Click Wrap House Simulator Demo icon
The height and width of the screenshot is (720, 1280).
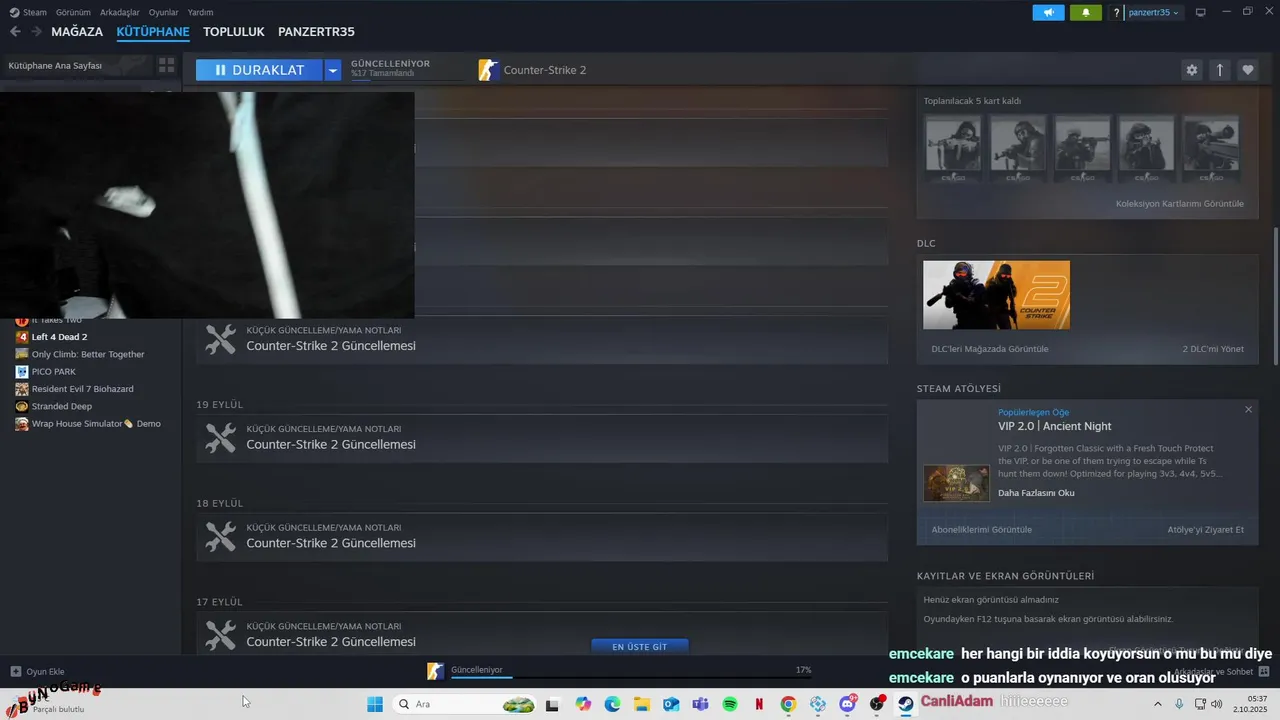[22, 423]
